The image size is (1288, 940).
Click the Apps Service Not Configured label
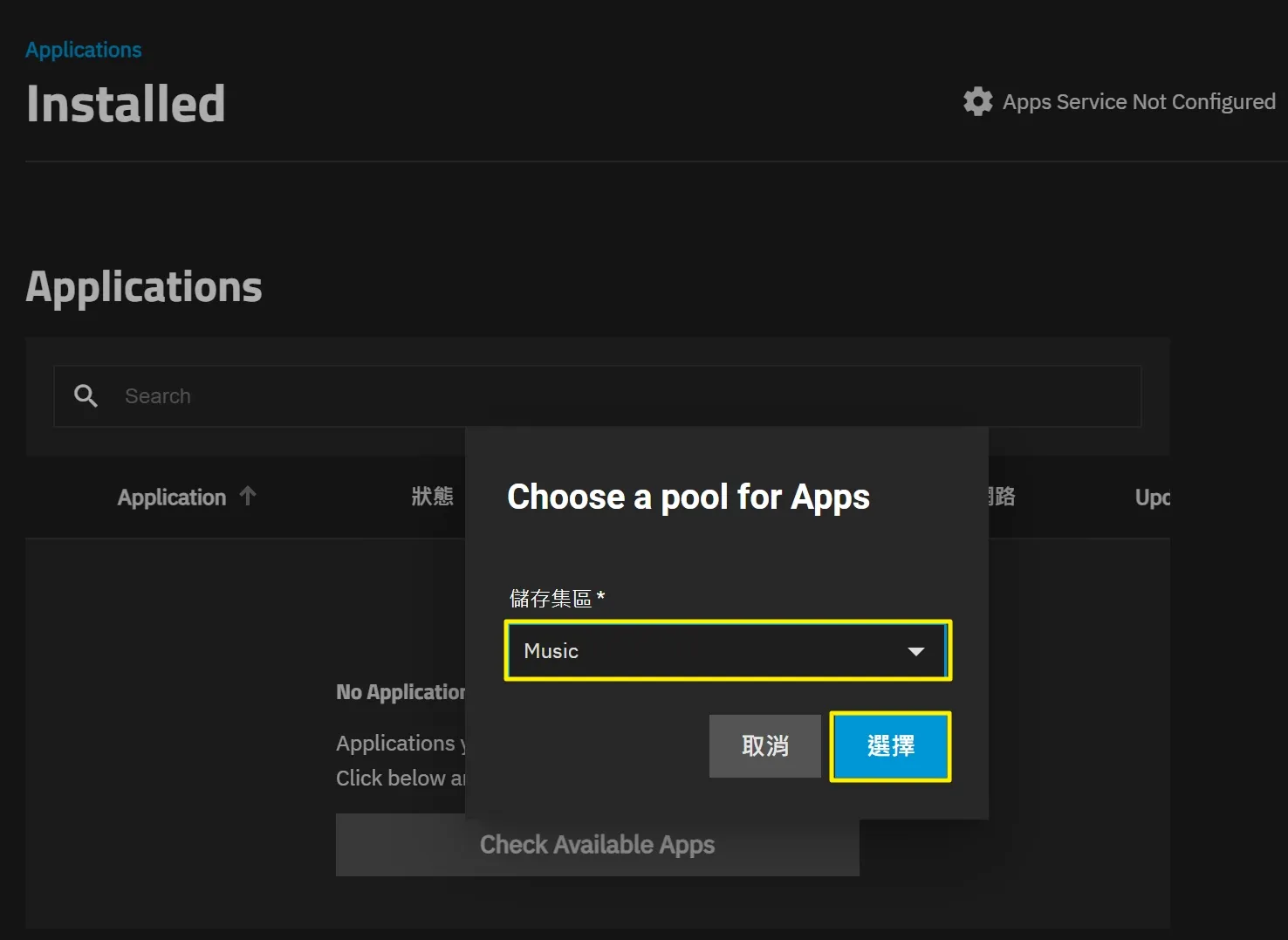1139,102
